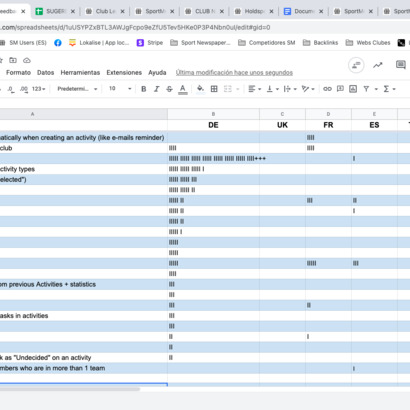Click the browser address bar URL
Image resolution: width=410 pixels, height=410 pixels.
135,27
